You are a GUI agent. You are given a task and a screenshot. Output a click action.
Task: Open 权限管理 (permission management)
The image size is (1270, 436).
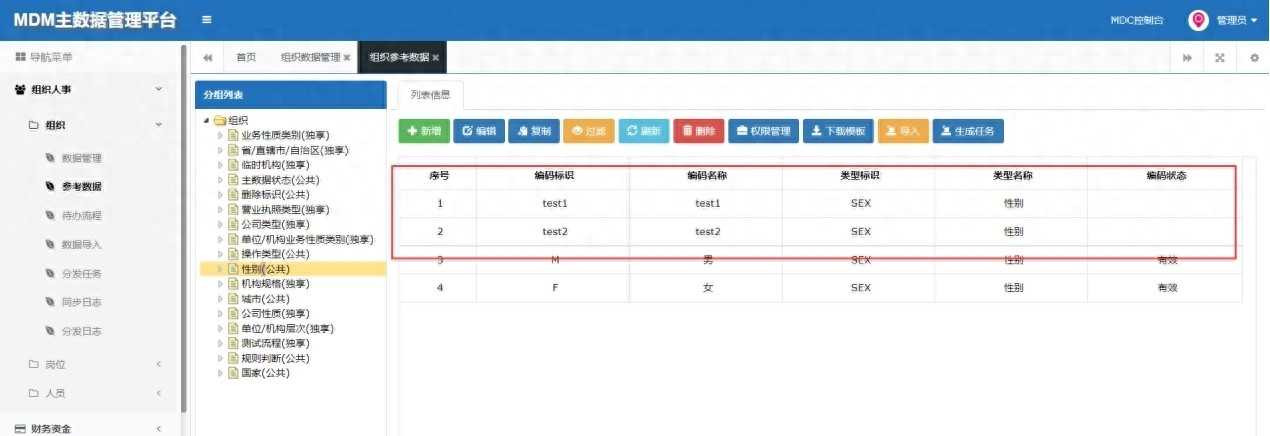(764, 131)
